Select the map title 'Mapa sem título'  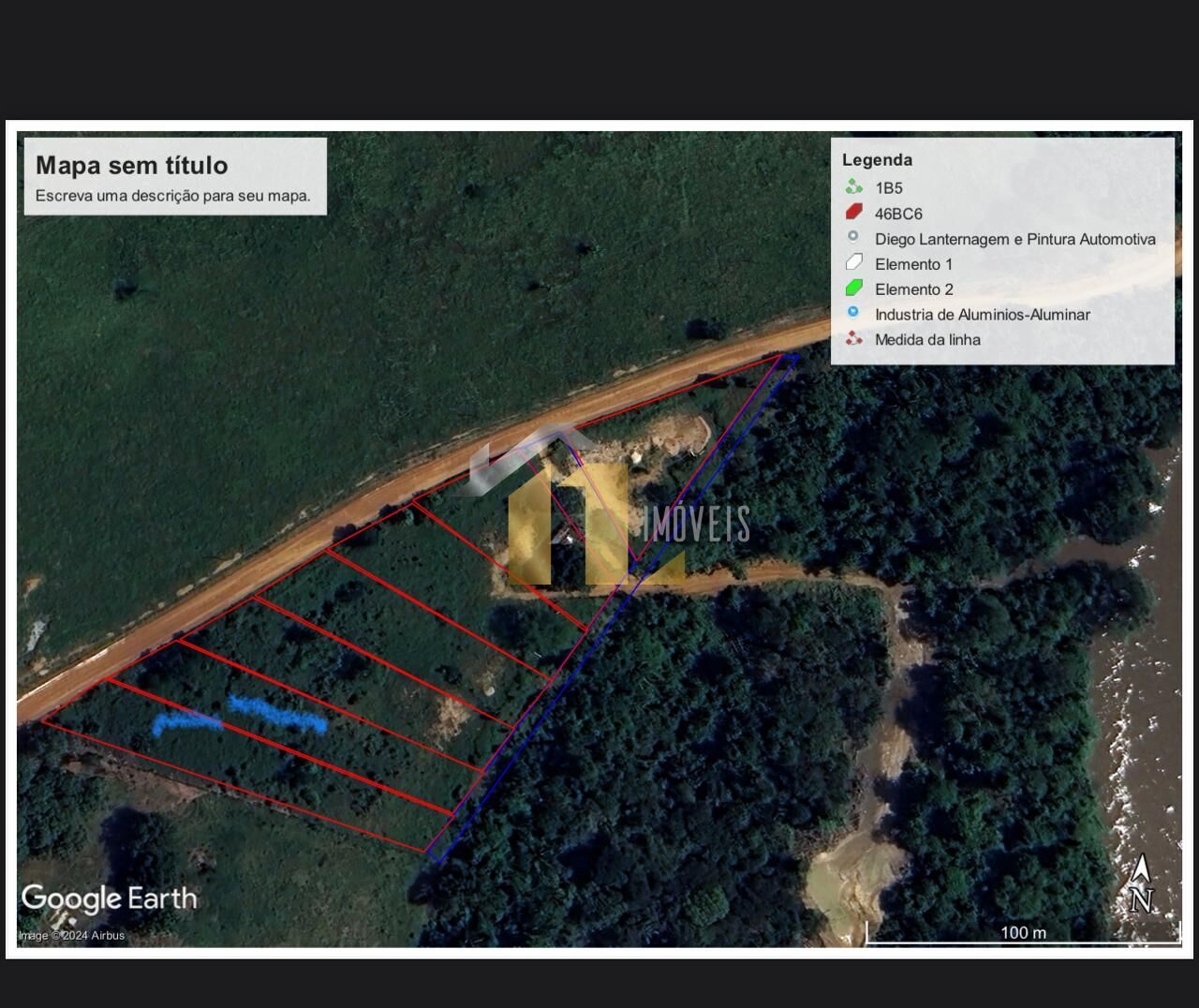[x=132, y=166]
